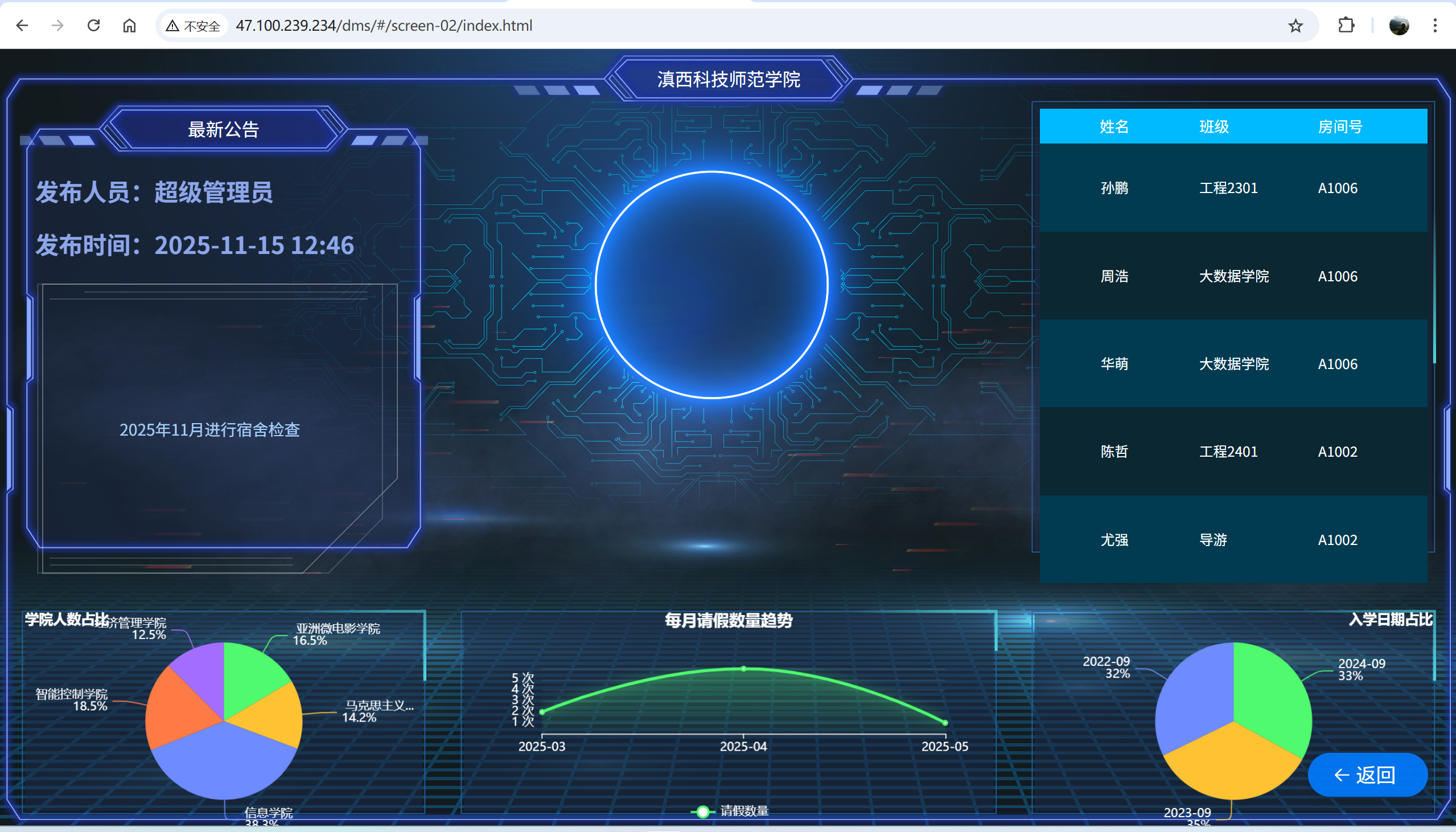
Task: Click the announcement text 2025年11月进行宿舍检查
Action: point(209,430)
